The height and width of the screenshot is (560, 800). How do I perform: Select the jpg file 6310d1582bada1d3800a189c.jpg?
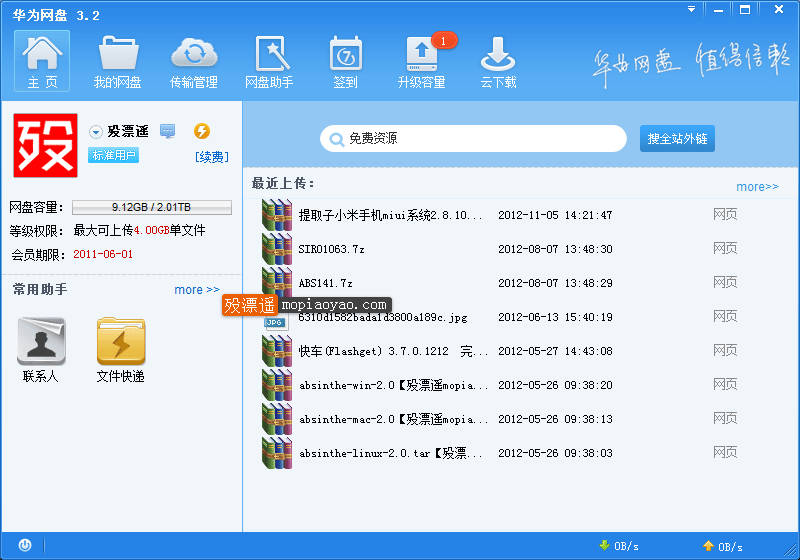pyautogui.click(x=383, y=317)
